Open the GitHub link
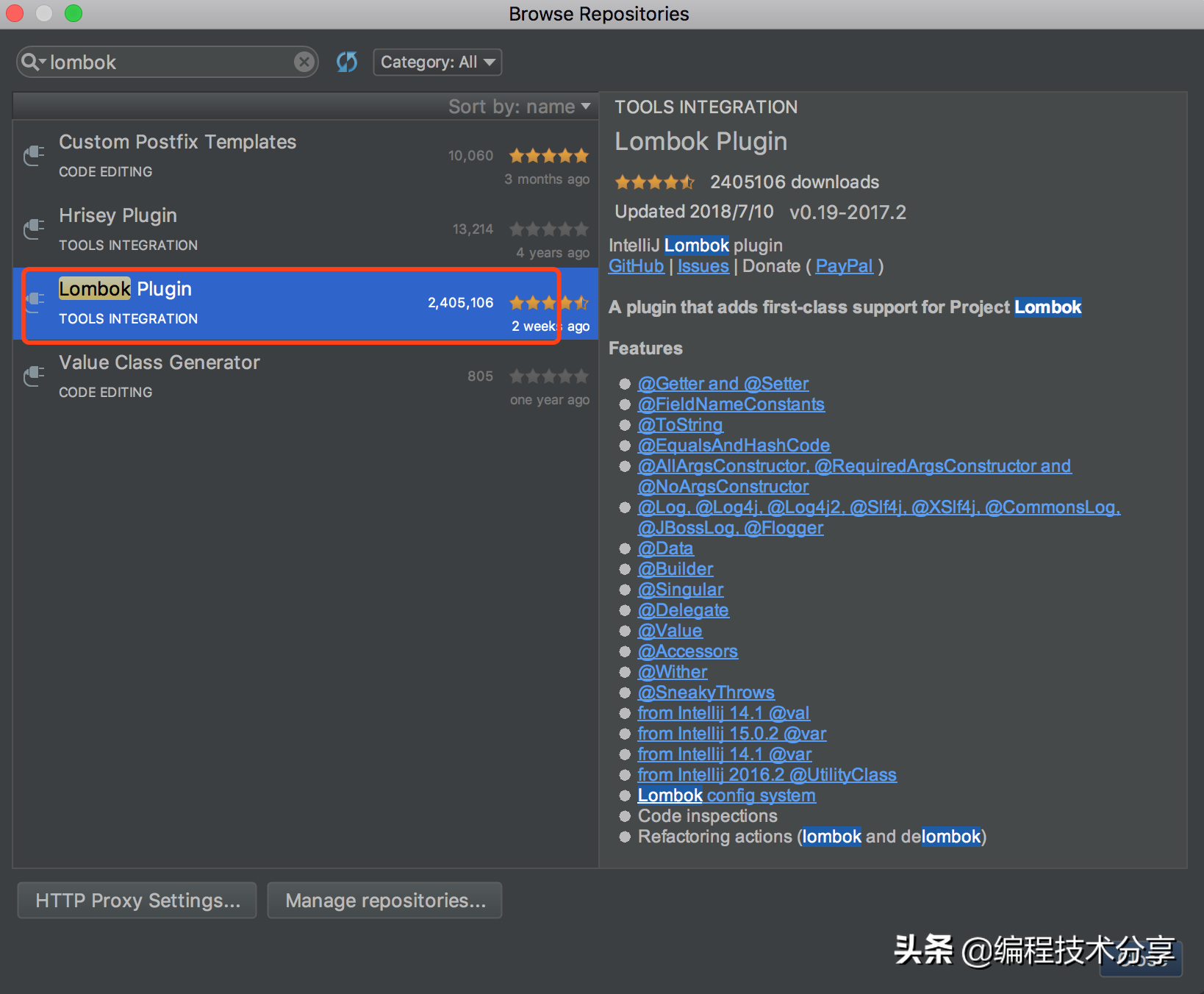 click(636, 266)
